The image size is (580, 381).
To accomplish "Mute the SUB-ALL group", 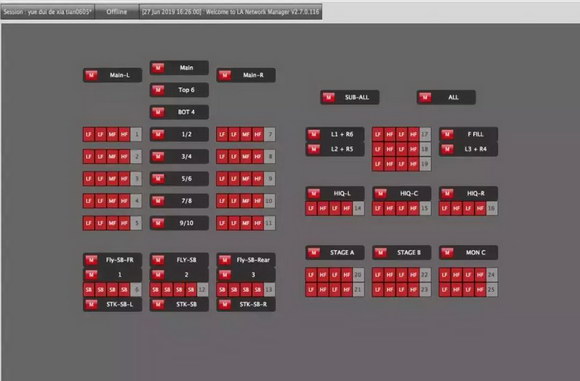I will coord(328,97).
